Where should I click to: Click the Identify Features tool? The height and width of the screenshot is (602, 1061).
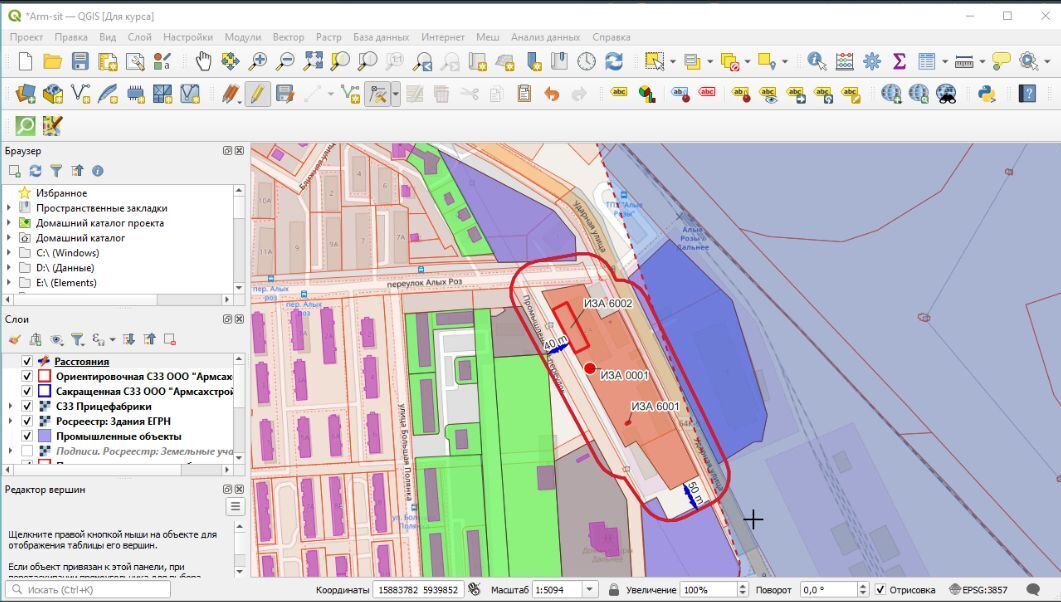(817, 61)
